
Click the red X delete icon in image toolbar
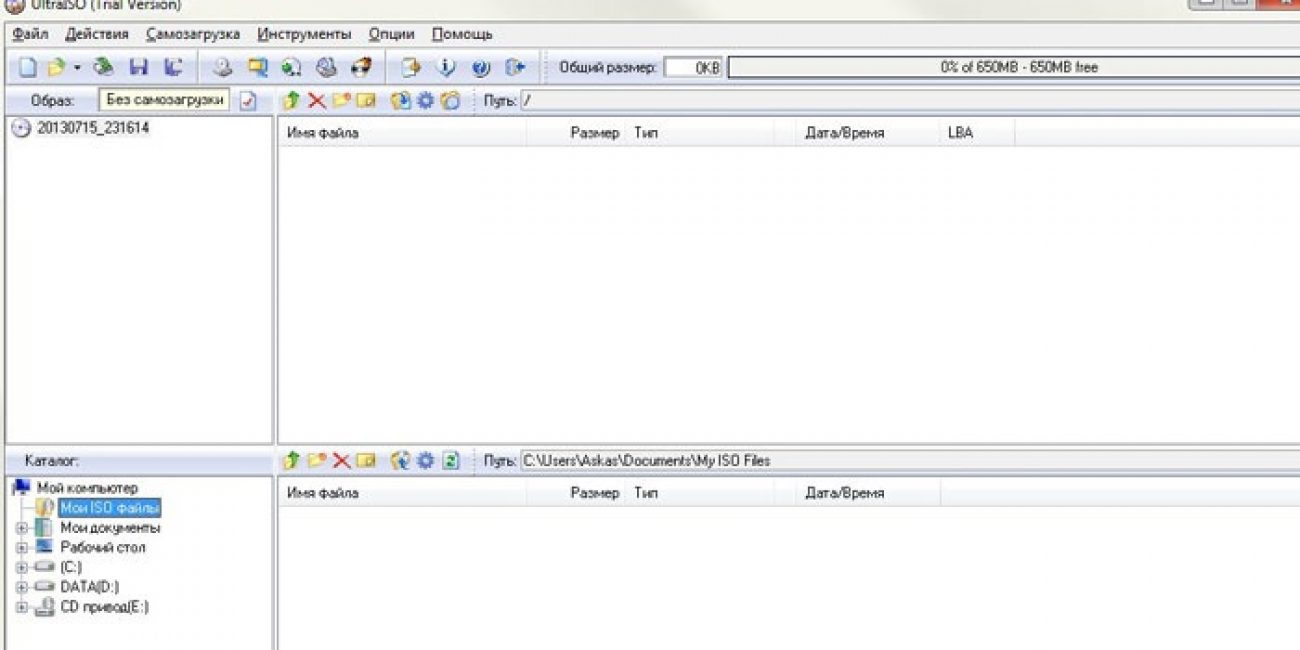317,101
